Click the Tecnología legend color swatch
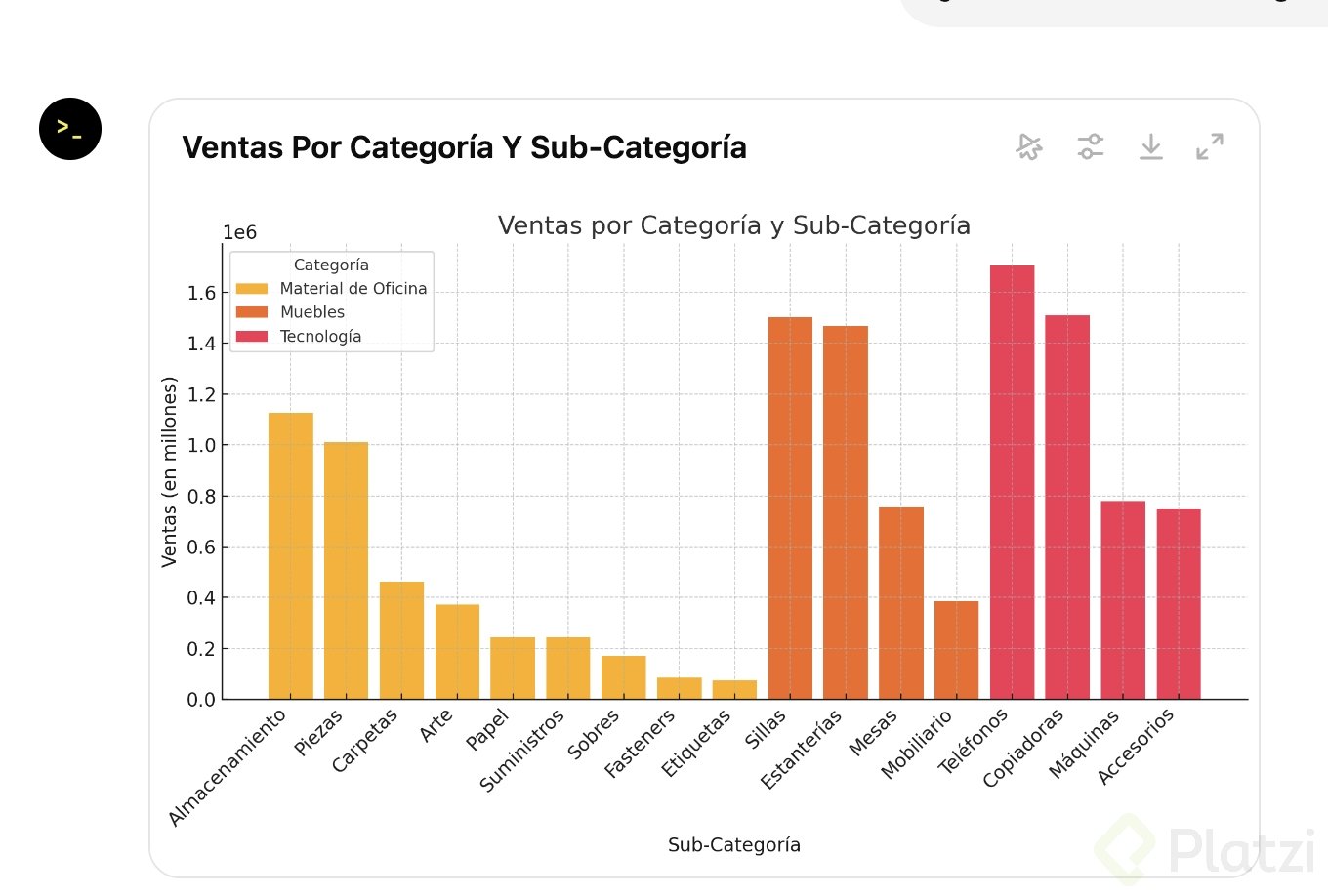Screen dimensions: 1328x896 point(252,337)
